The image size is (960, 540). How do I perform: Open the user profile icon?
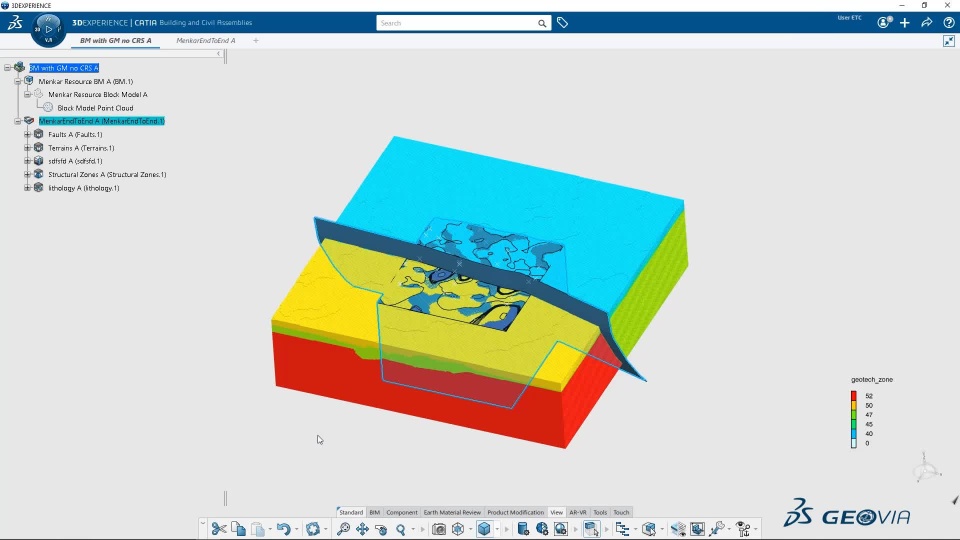(x=884, y=23)
